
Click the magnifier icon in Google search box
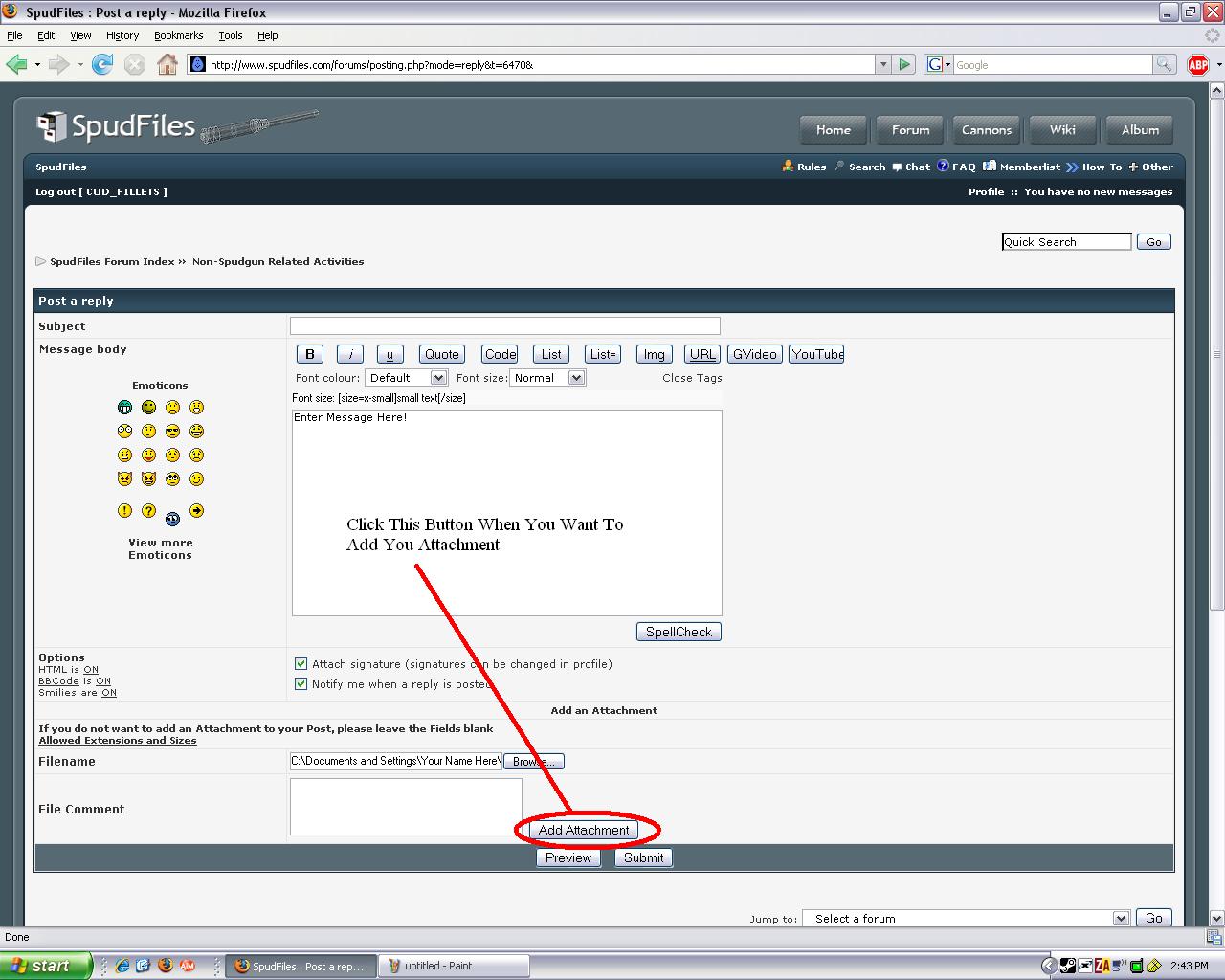[x=1164, y=64]
